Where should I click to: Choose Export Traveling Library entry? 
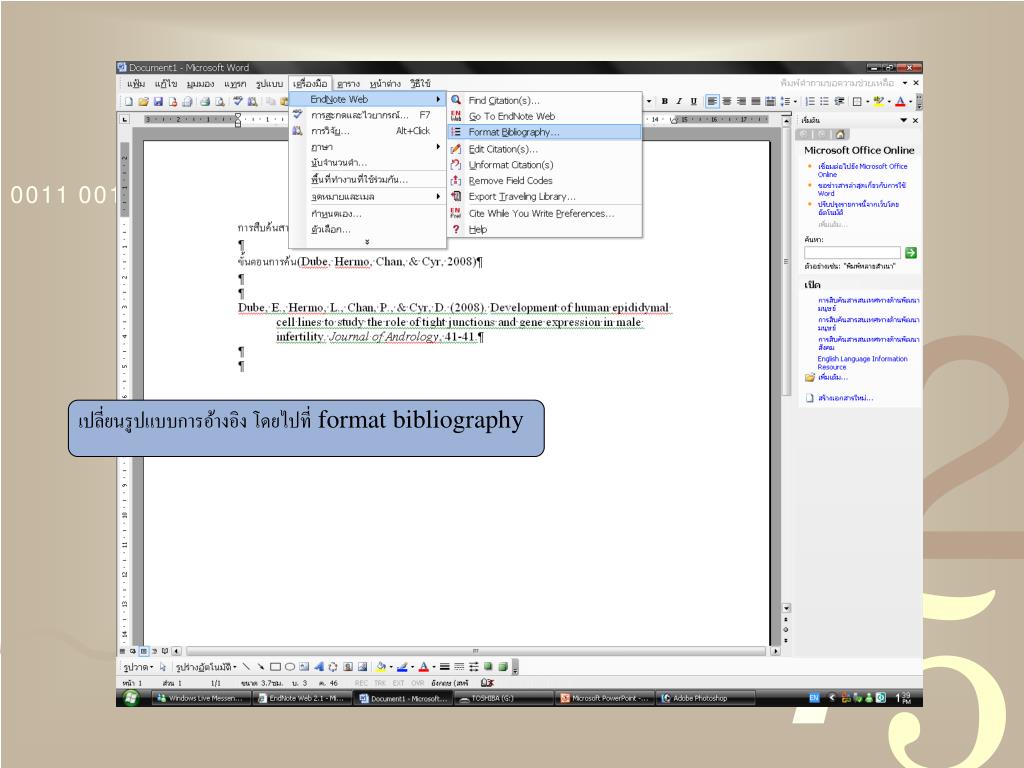coord(545,197)
